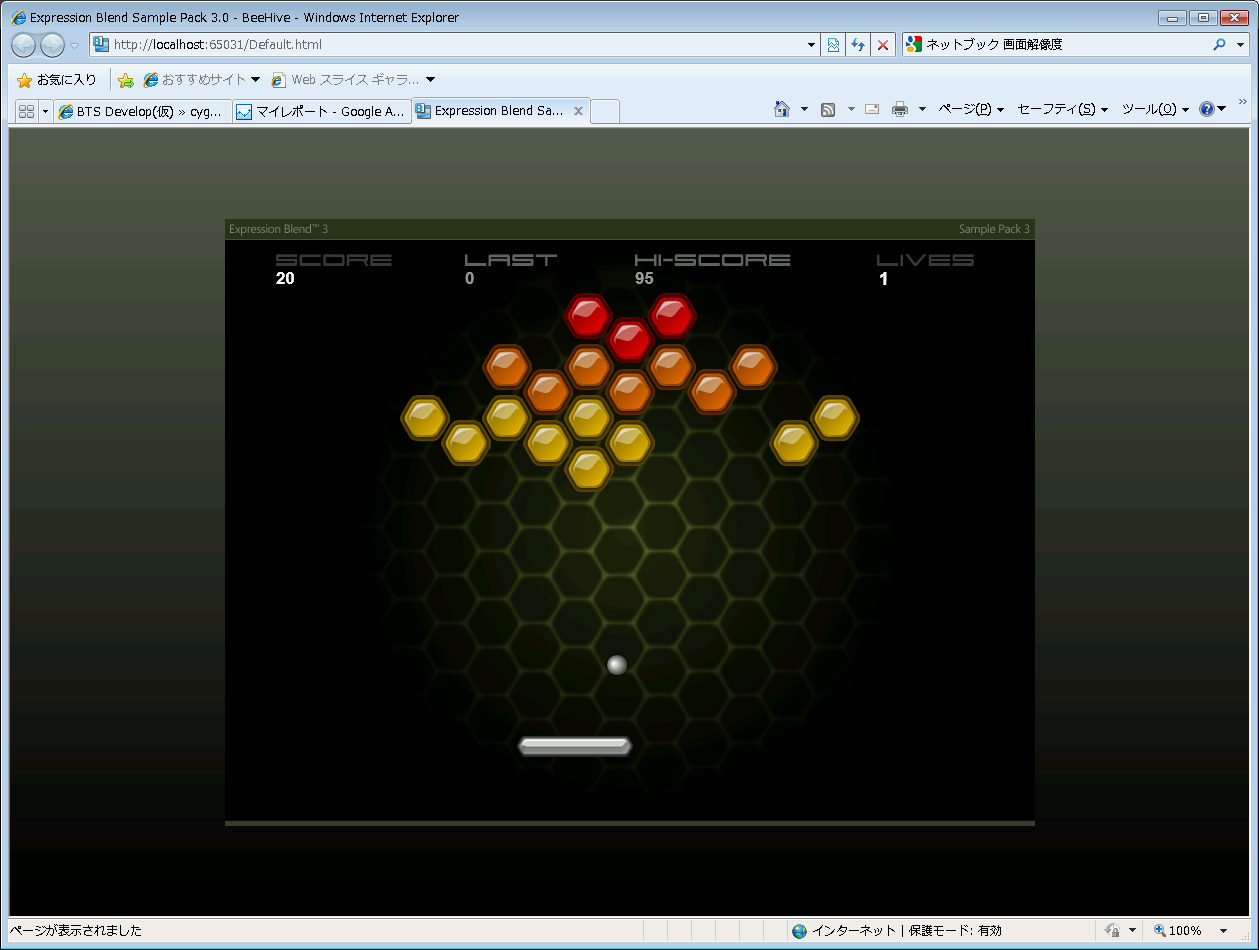The height and width of the screenshot is (950, 1259).
Task: Expand the search provider dropdown arrow
Action: pos(1241,45)
